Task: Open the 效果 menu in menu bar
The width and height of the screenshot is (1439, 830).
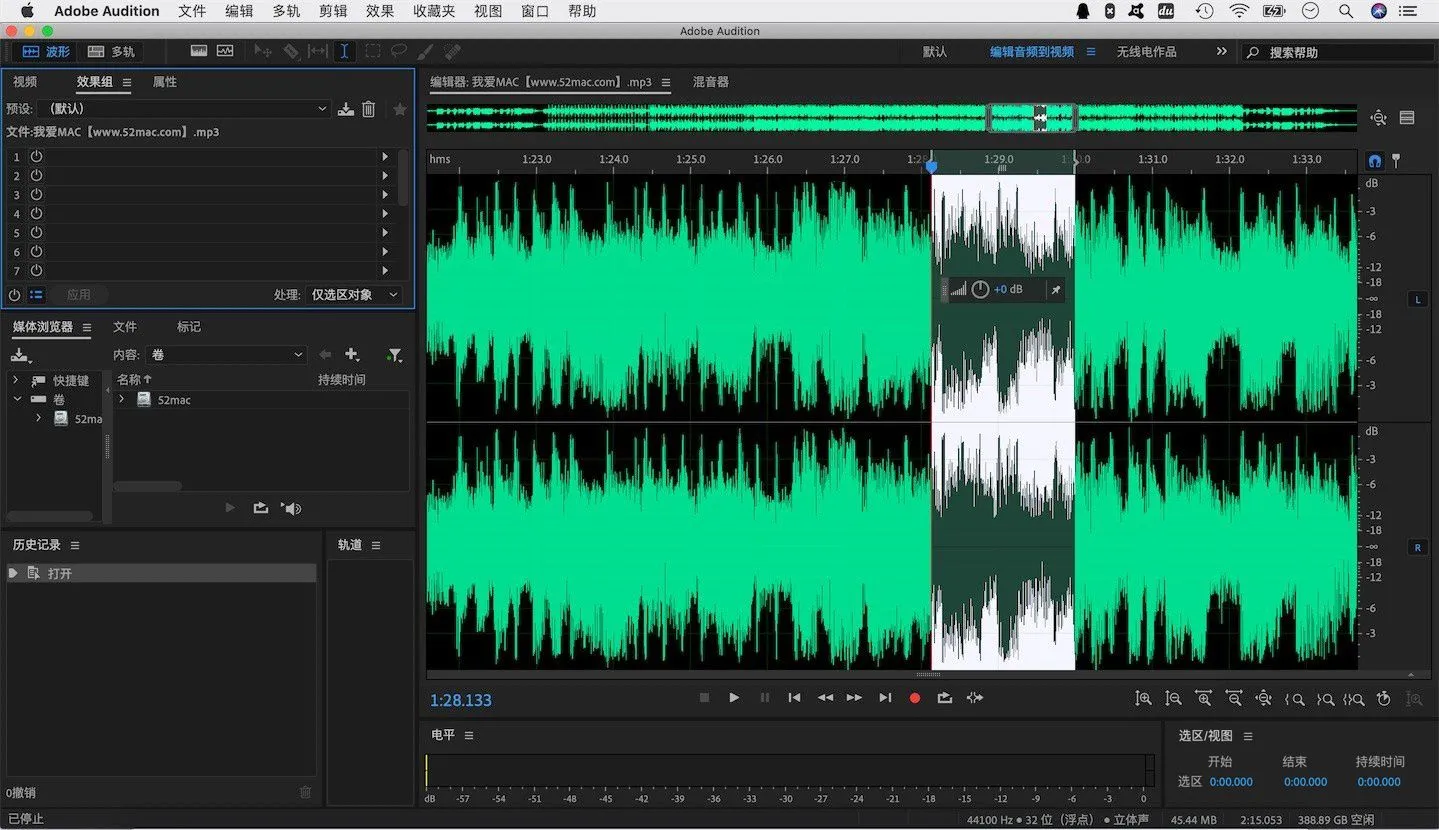Action: (380, 11)
